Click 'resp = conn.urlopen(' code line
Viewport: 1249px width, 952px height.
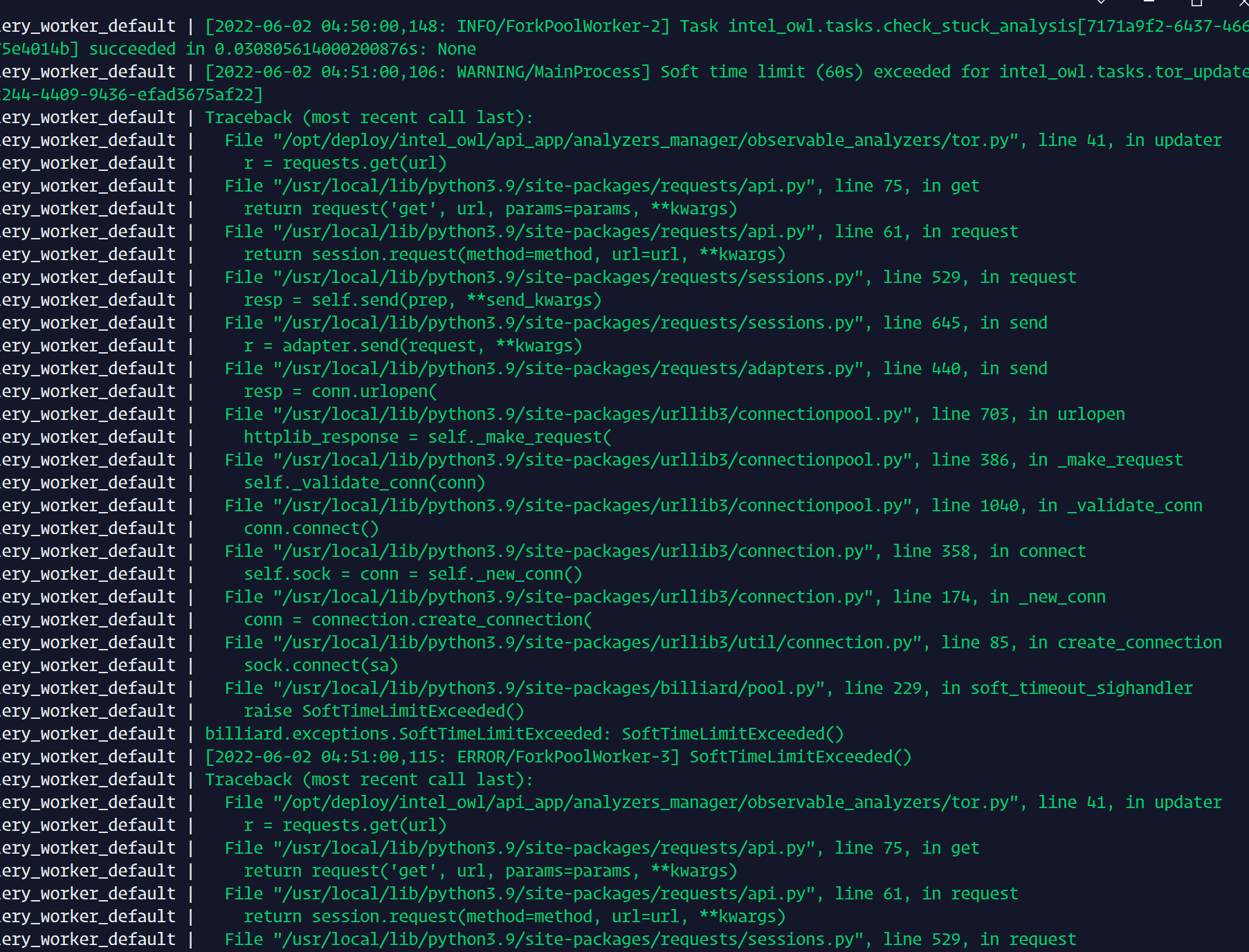pyautogui.click(x=340, y=392)
